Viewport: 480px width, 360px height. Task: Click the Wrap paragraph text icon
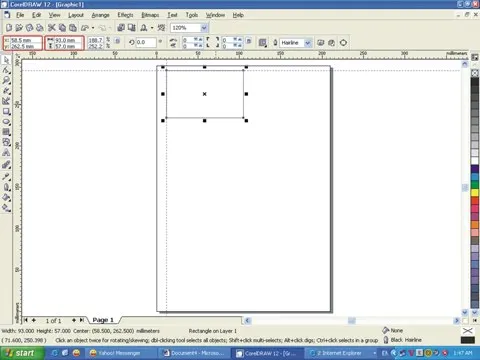pos(263,43)
